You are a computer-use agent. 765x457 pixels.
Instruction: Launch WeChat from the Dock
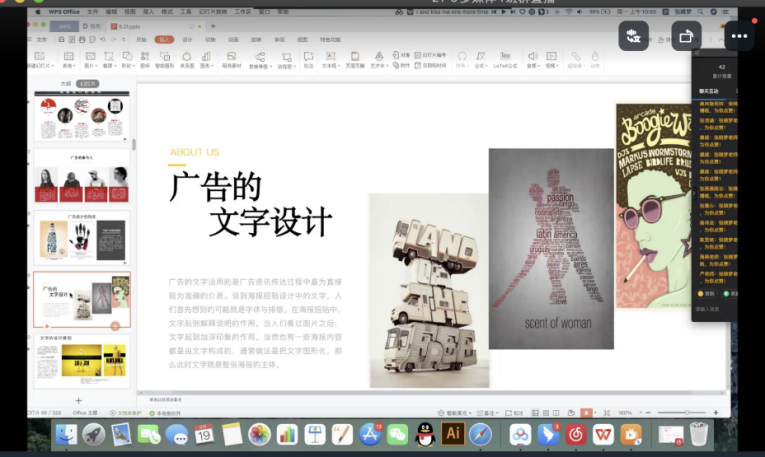[x=398, y=434]
